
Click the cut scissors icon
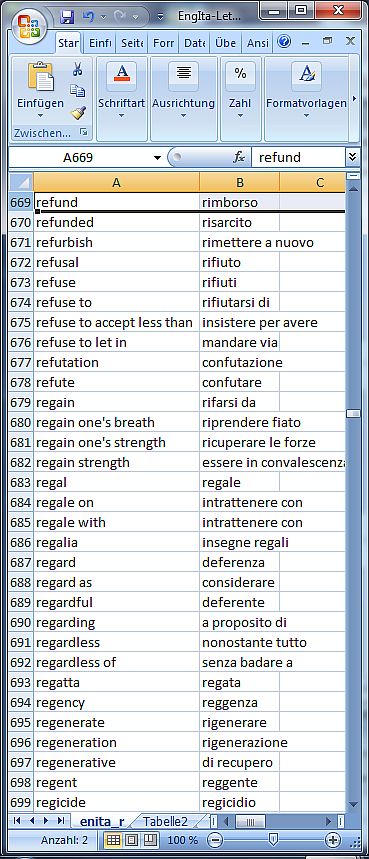[78, 70]
